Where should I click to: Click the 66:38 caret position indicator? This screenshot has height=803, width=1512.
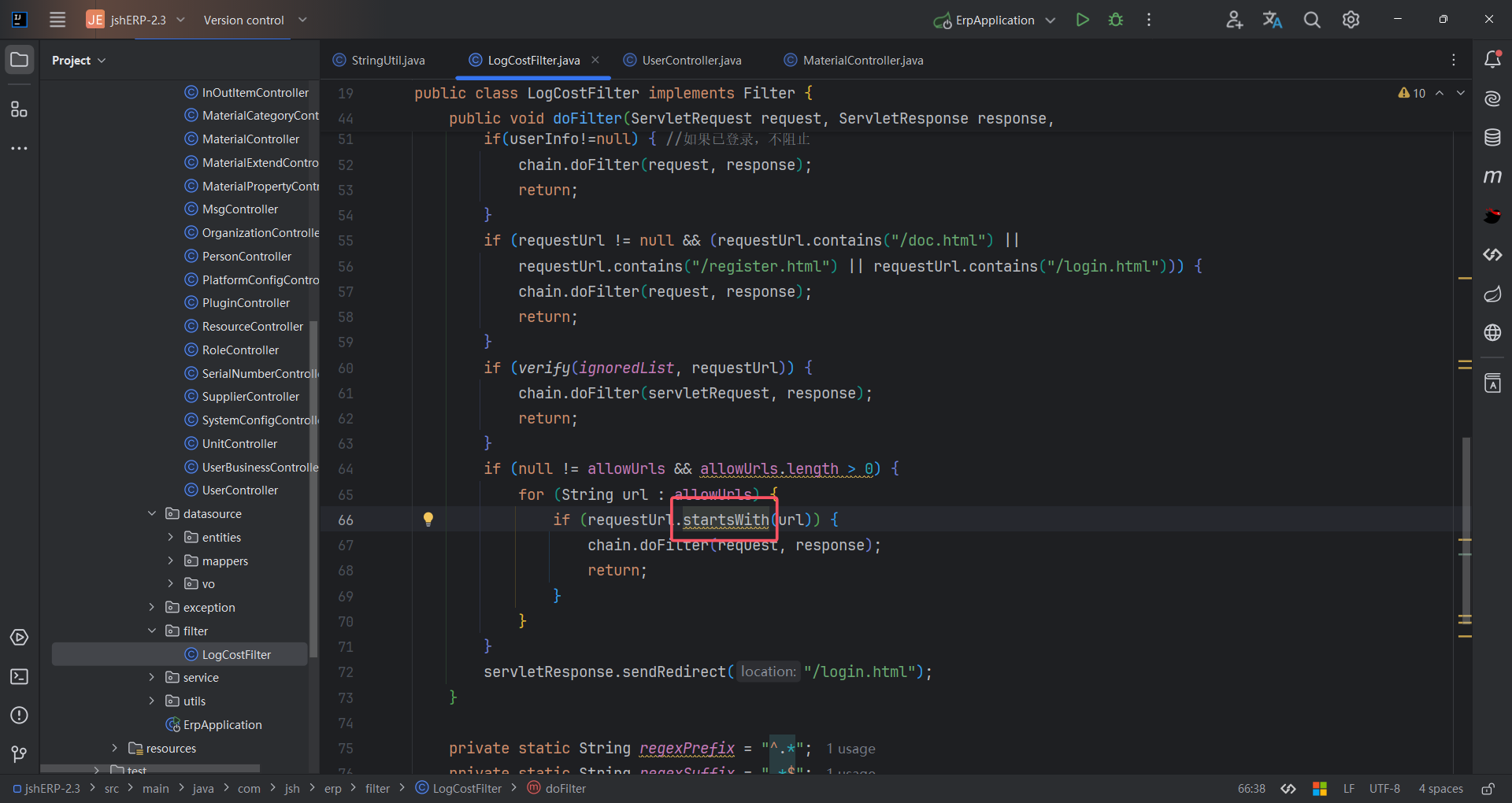pyautogui.click(x=1251, y=788)
